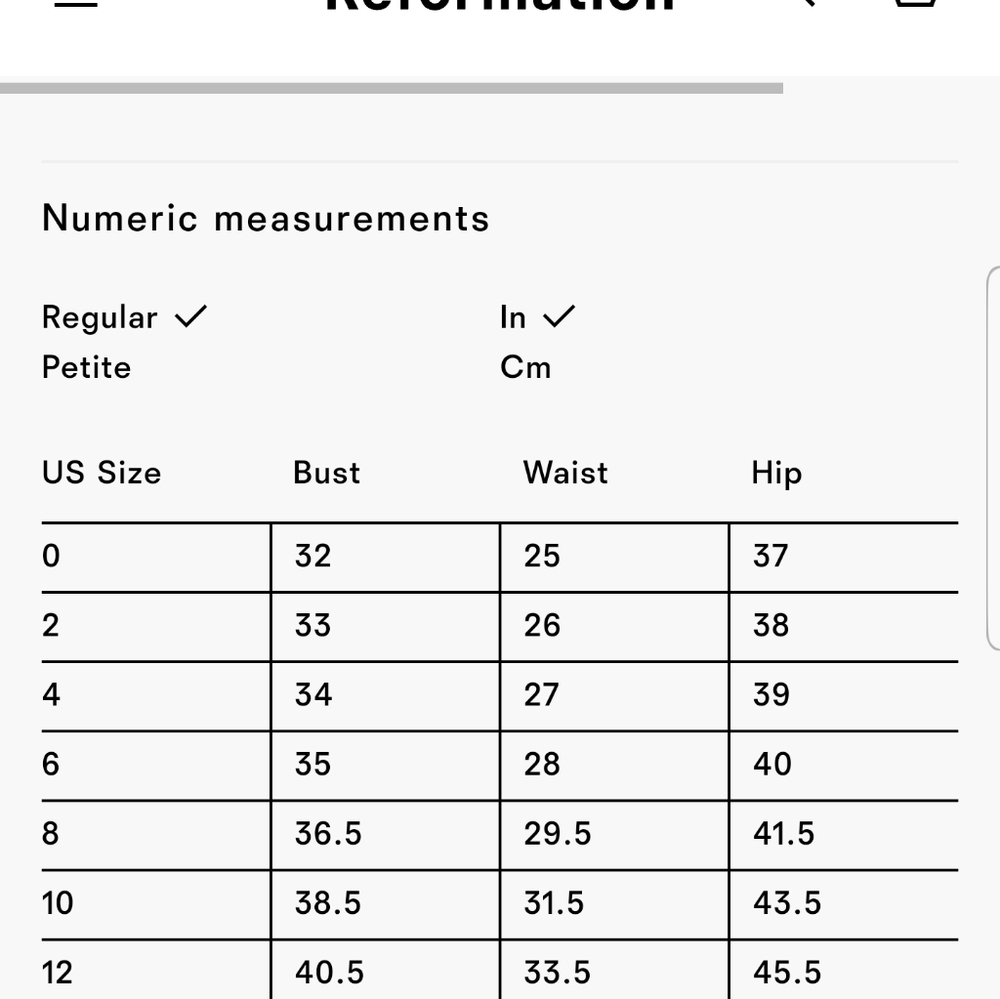Click the US Size column header
Screen dimensions: 1000x999
tap(101, 473)
